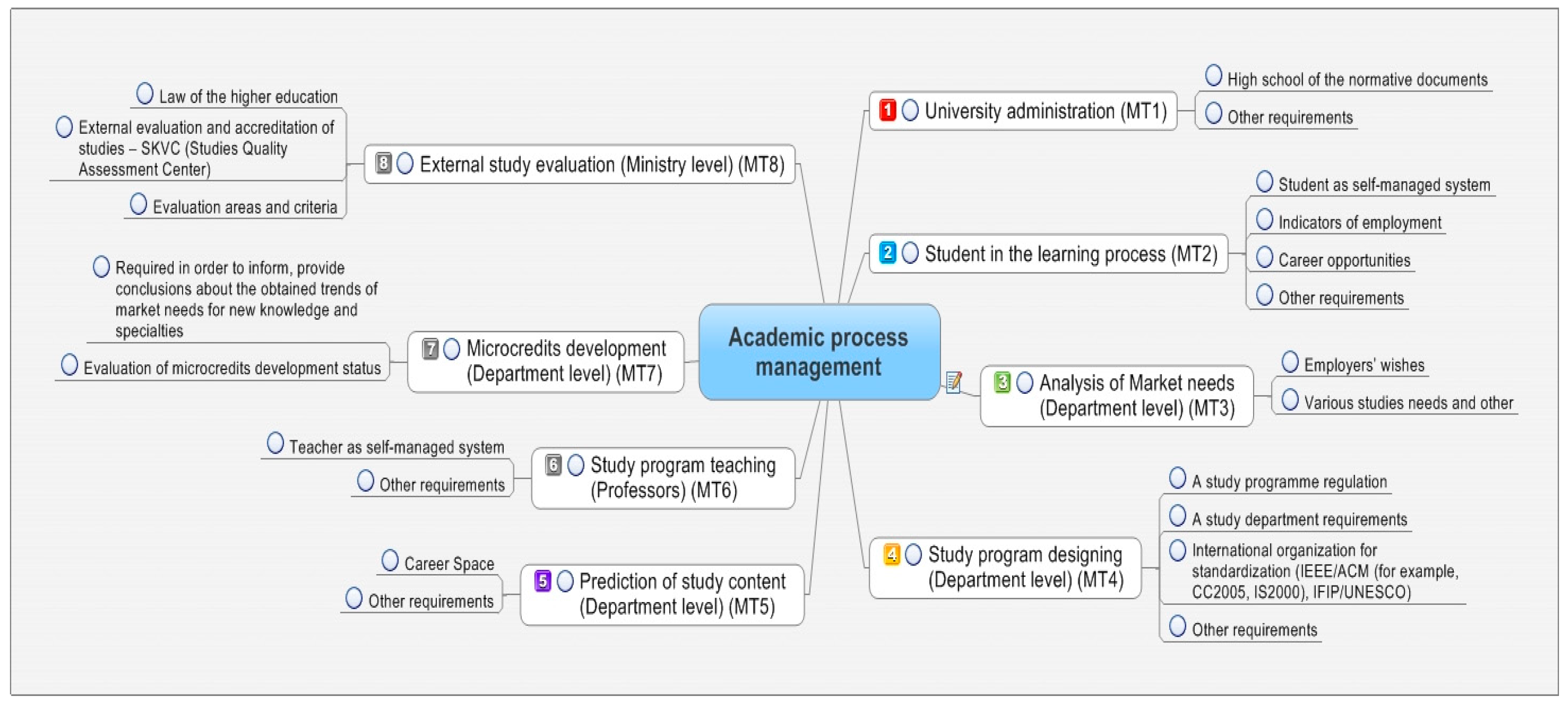This screenshot has width=1568, height=705.
Task: Click Evaluation areas and criteria subtopic
Action: click(244, 208)
